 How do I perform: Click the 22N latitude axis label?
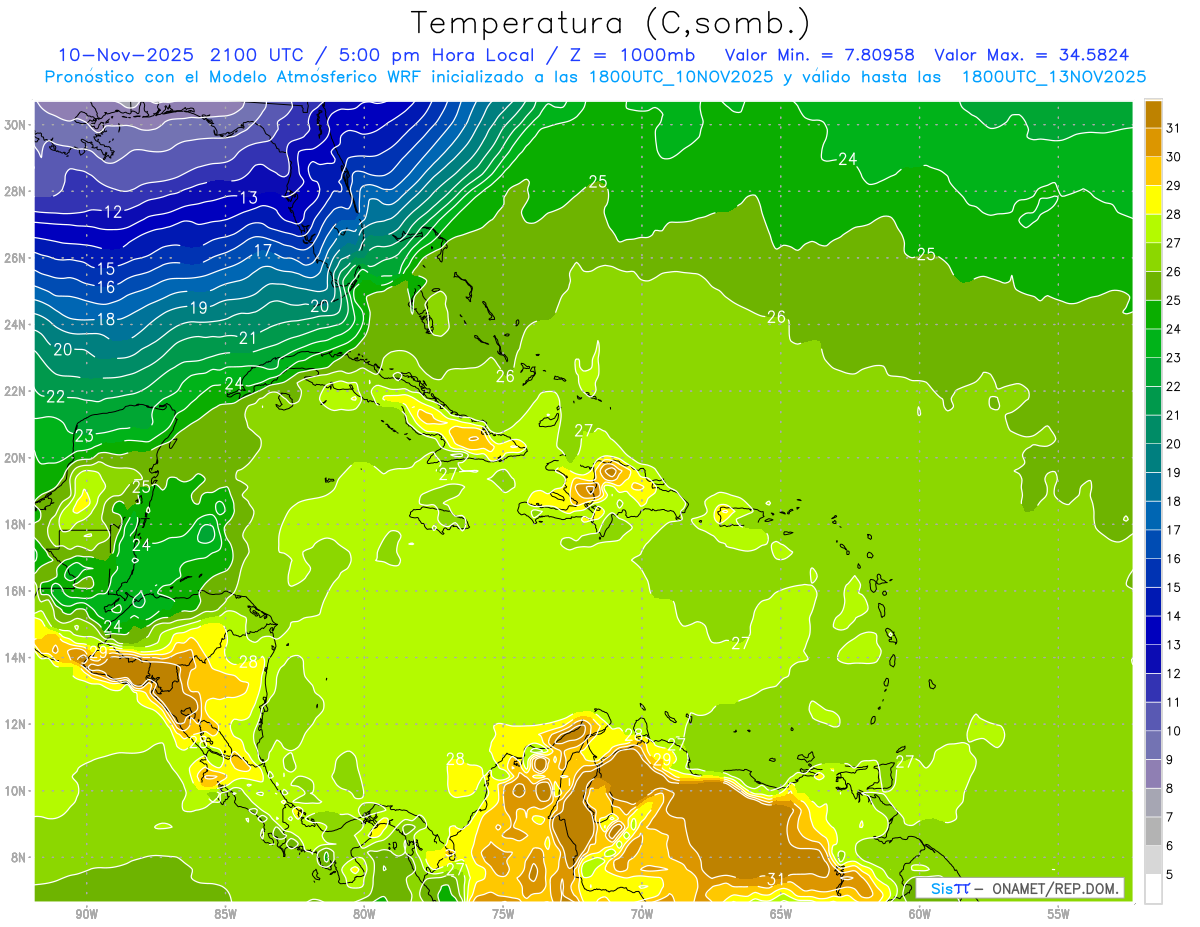[17, 391]
